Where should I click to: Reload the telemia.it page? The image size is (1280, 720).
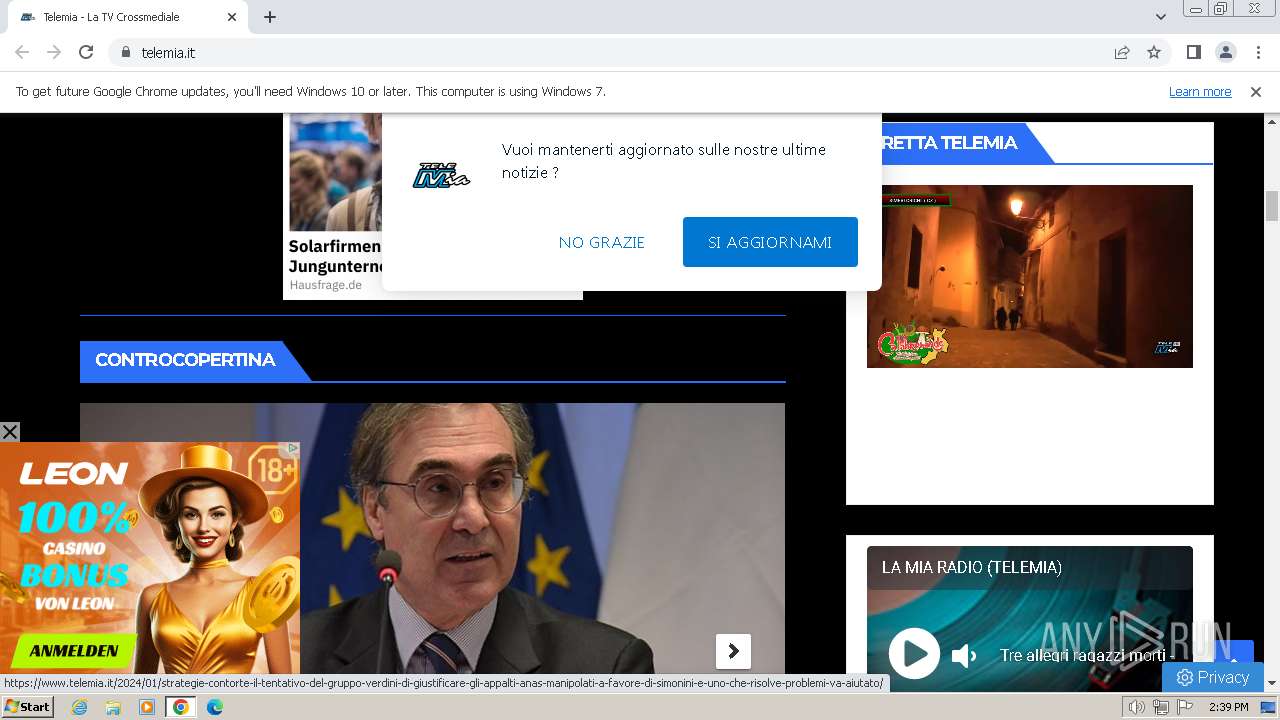pos(86,52)
